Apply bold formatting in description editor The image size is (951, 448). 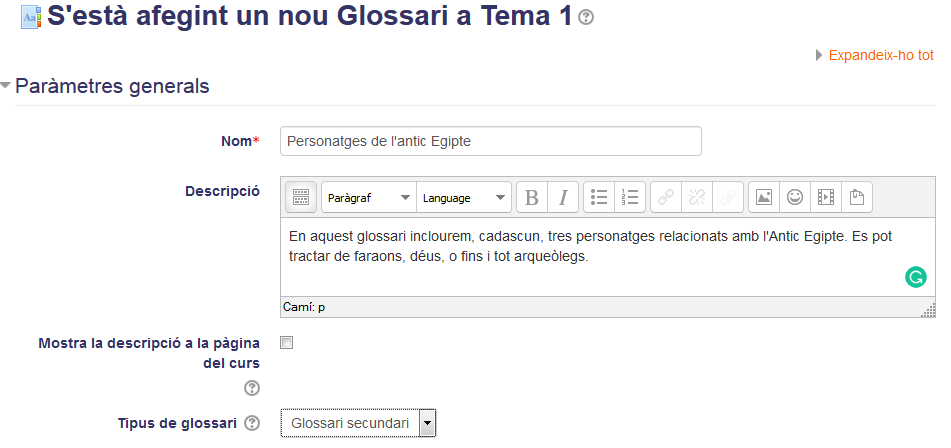pos(532,197)
